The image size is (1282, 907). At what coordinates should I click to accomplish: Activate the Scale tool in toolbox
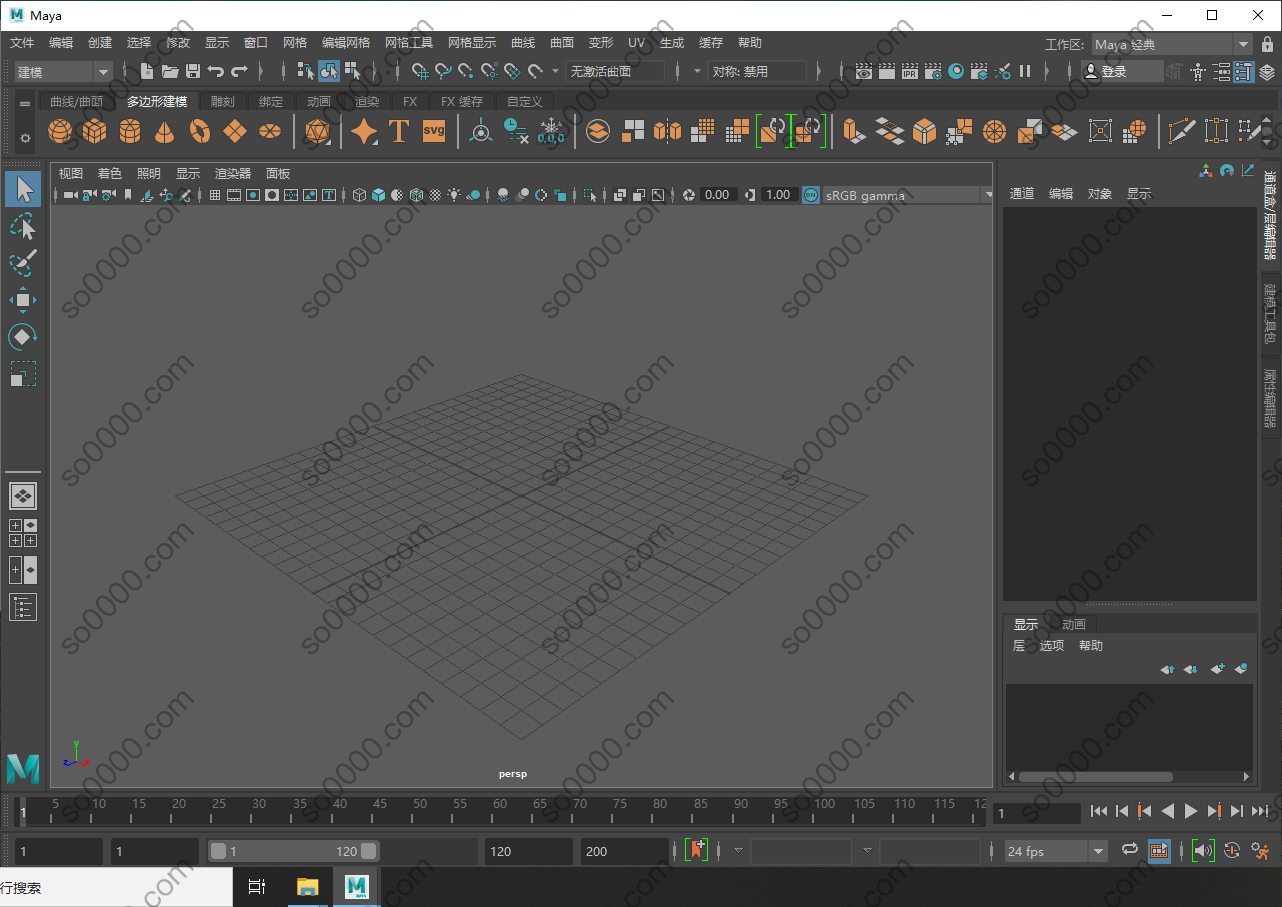(23, 374)
